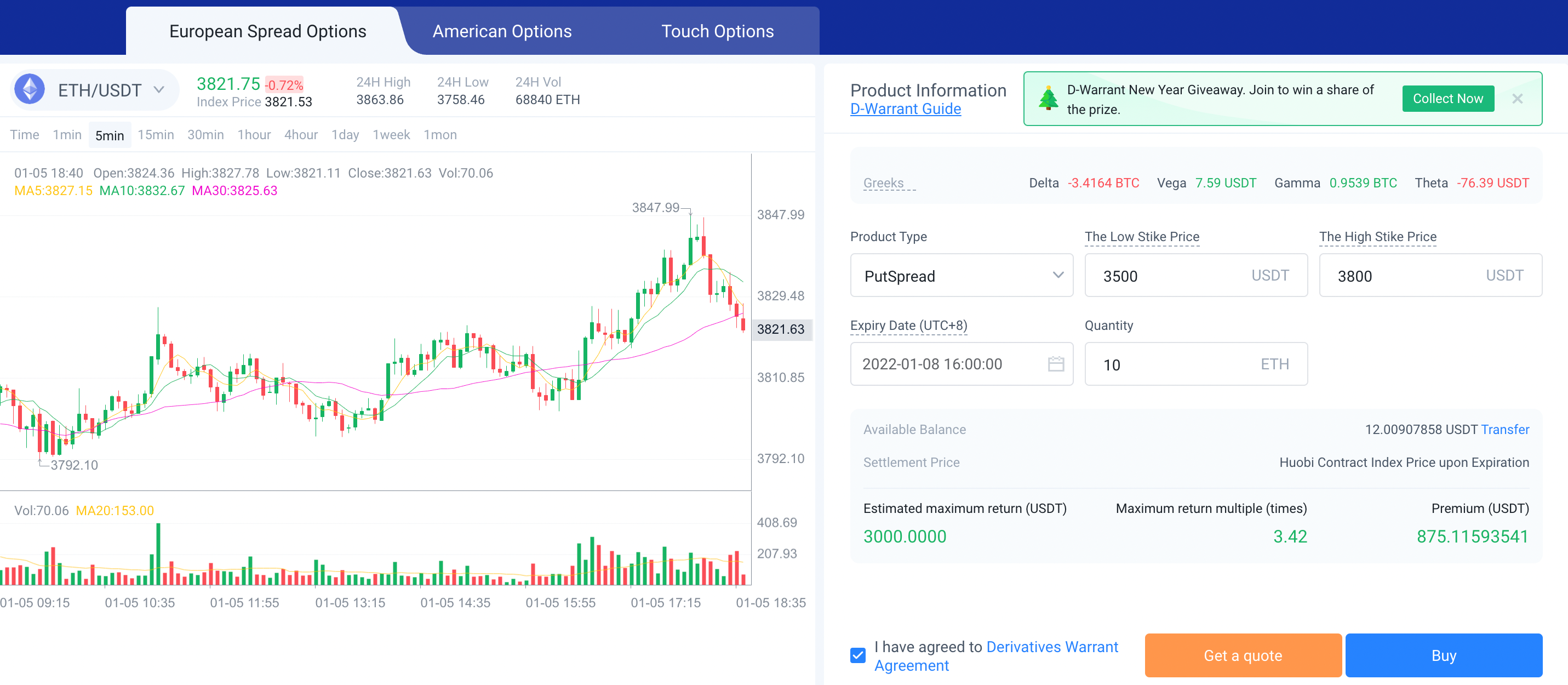Click the Quantity ETH input field
1568x685 pixels.
point(1169,364)
